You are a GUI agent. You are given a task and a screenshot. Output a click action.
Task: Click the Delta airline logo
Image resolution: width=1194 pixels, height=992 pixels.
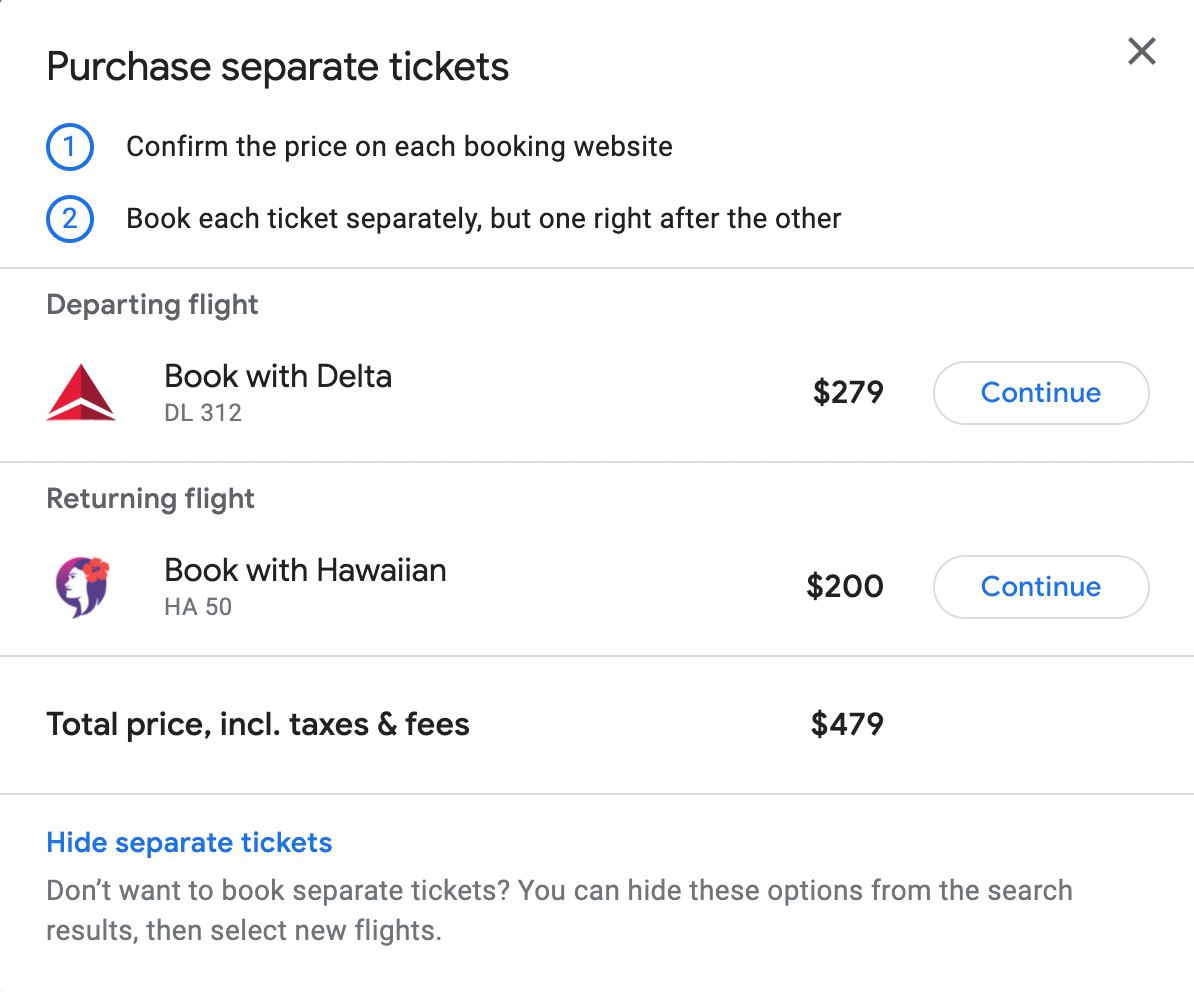click(x=81, y=392)
